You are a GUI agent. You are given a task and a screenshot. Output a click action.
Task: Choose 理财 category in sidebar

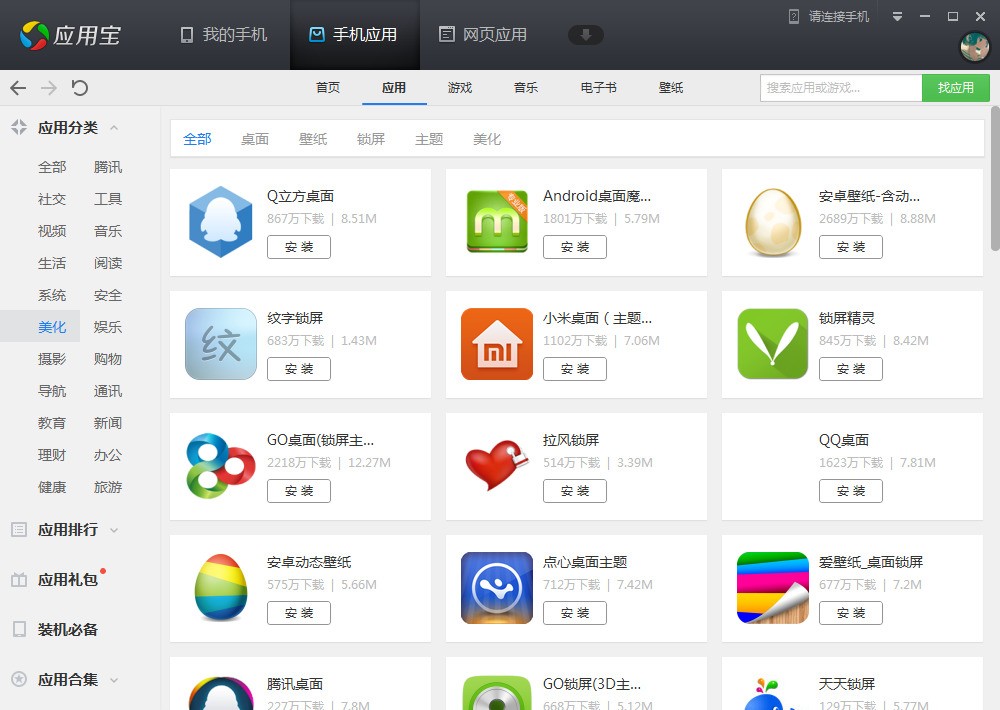coord(52,455)
